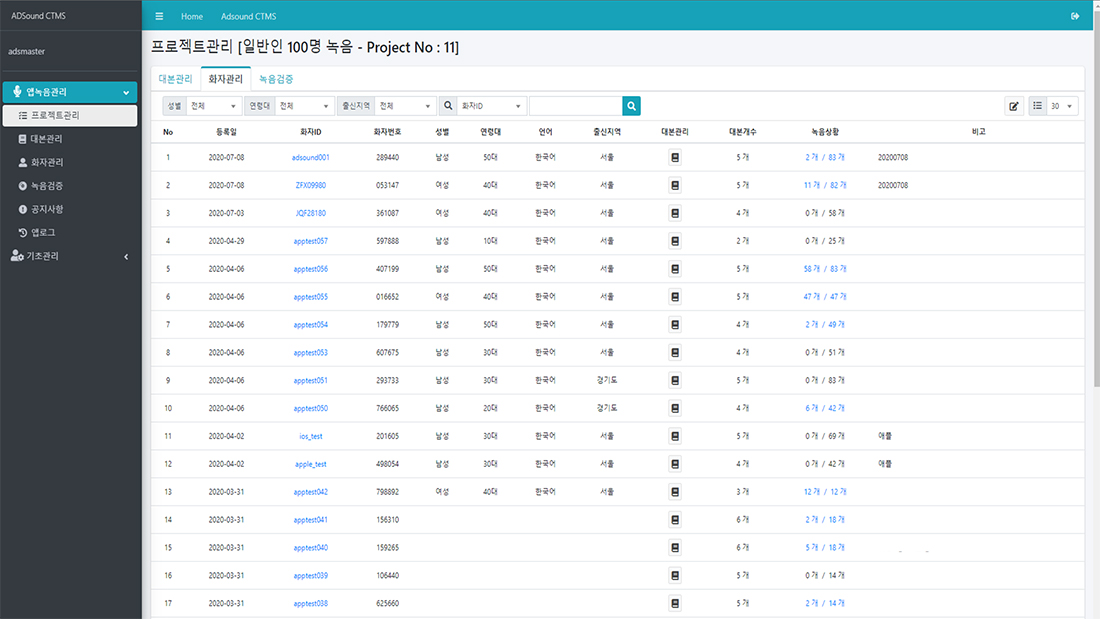Open 녹음검증 in the sidebar
Image resolution: width=1100 pixels, height=619 pixels.
pos(70,186)
